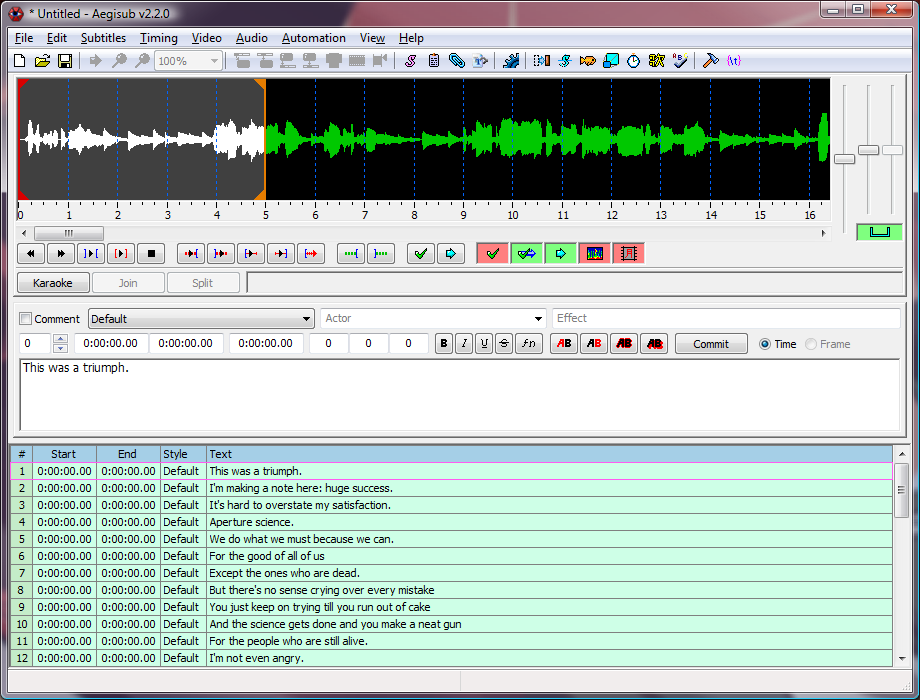Screen dimensions: 920x700
Task: Select the Time radio button
Action: (765, 344)
